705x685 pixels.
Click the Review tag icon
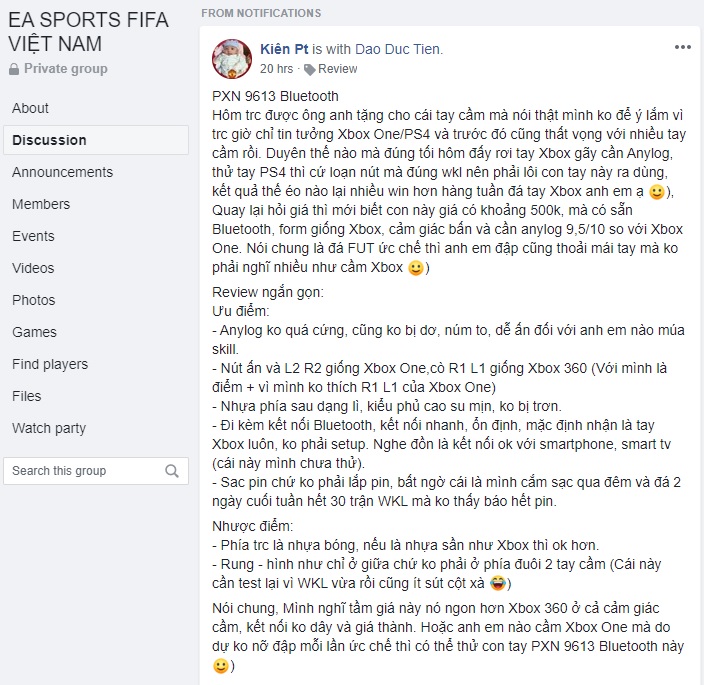(309, 69)
